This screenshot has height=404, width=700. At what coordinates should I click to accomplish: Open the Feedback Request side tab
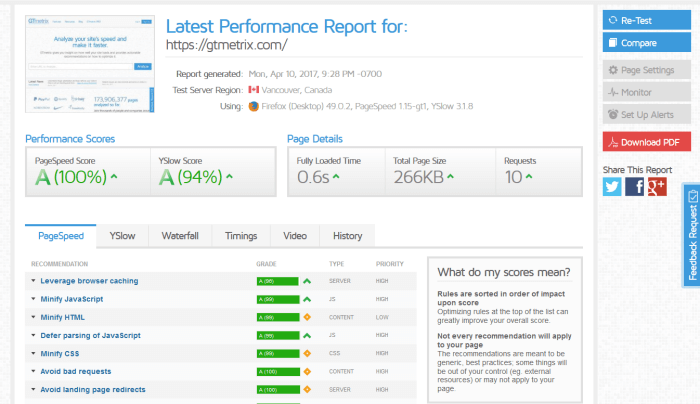pos(692,235)
